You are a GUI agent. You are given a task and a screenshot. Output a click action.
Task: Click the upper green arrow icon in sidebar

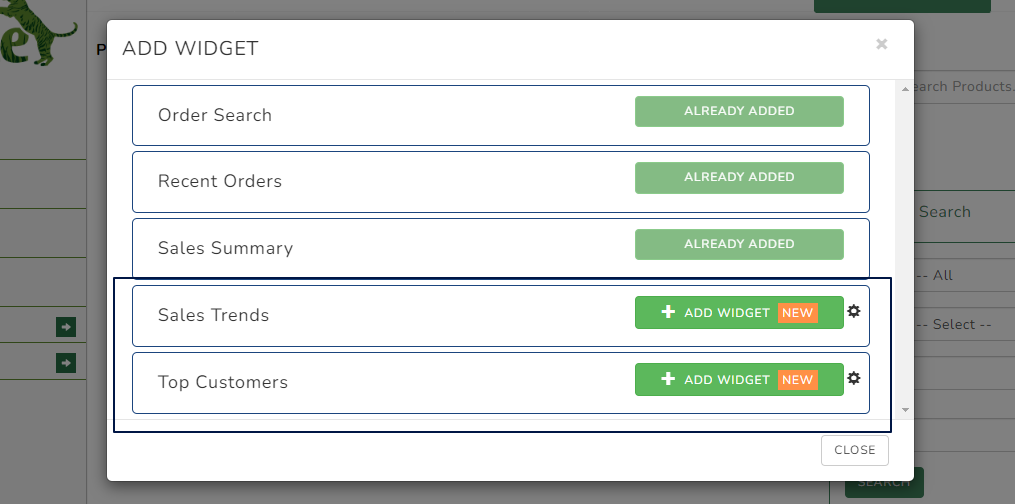tap(65, 327)
